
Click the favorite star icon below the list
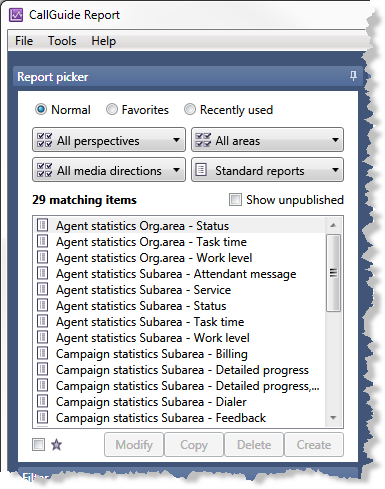pos(56,445)
